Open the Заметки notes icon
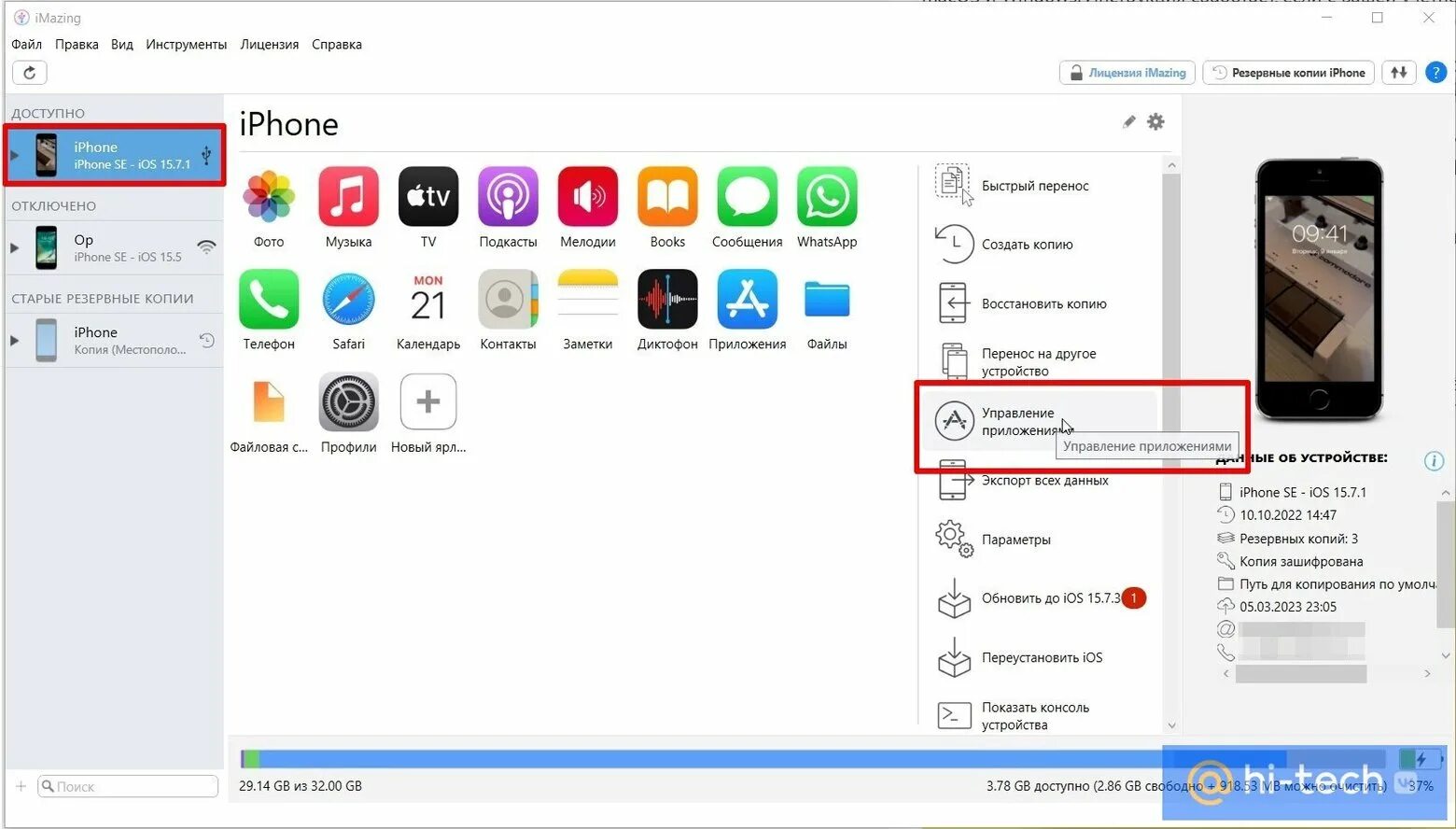 pyautogui.click(x=588, y=300)
